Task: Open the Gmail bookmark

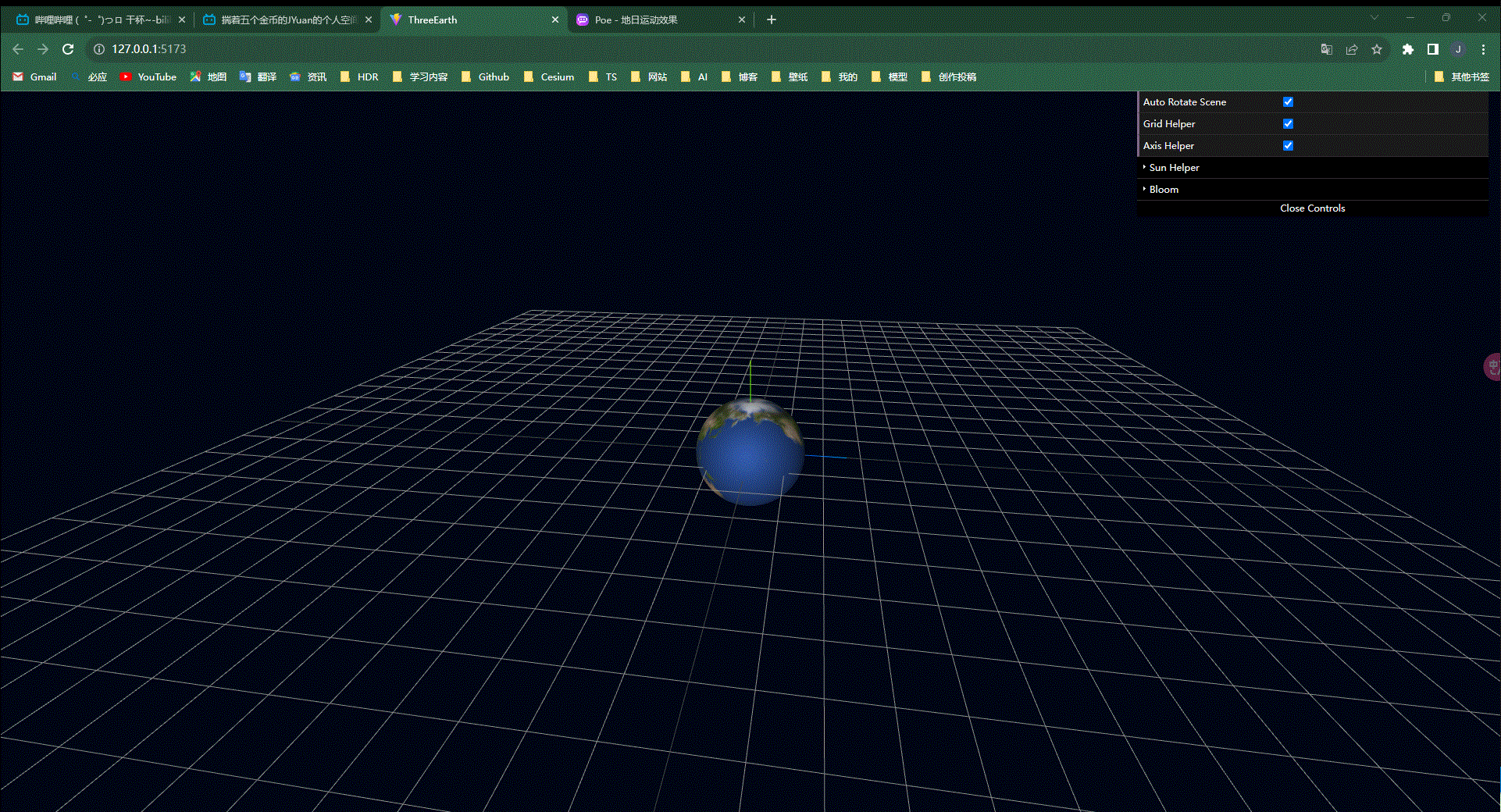Action: coord(34,77)
